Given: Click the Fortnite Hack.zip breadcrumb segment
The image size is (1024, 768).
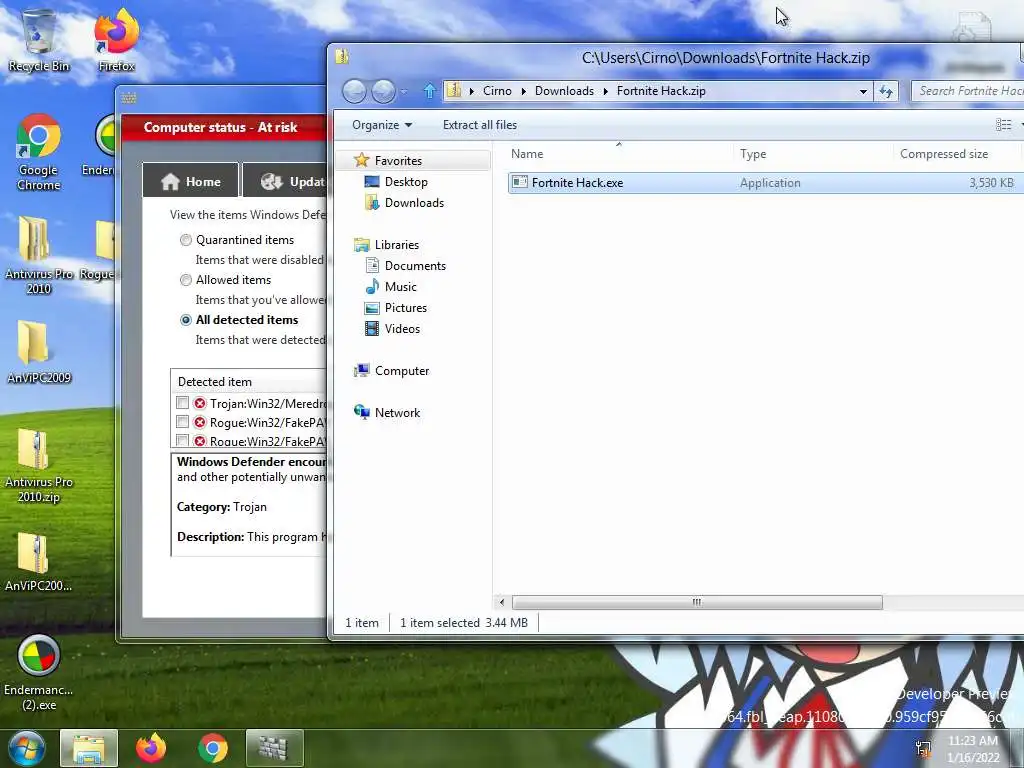Looking at the screenshot, I should point(661,91).
